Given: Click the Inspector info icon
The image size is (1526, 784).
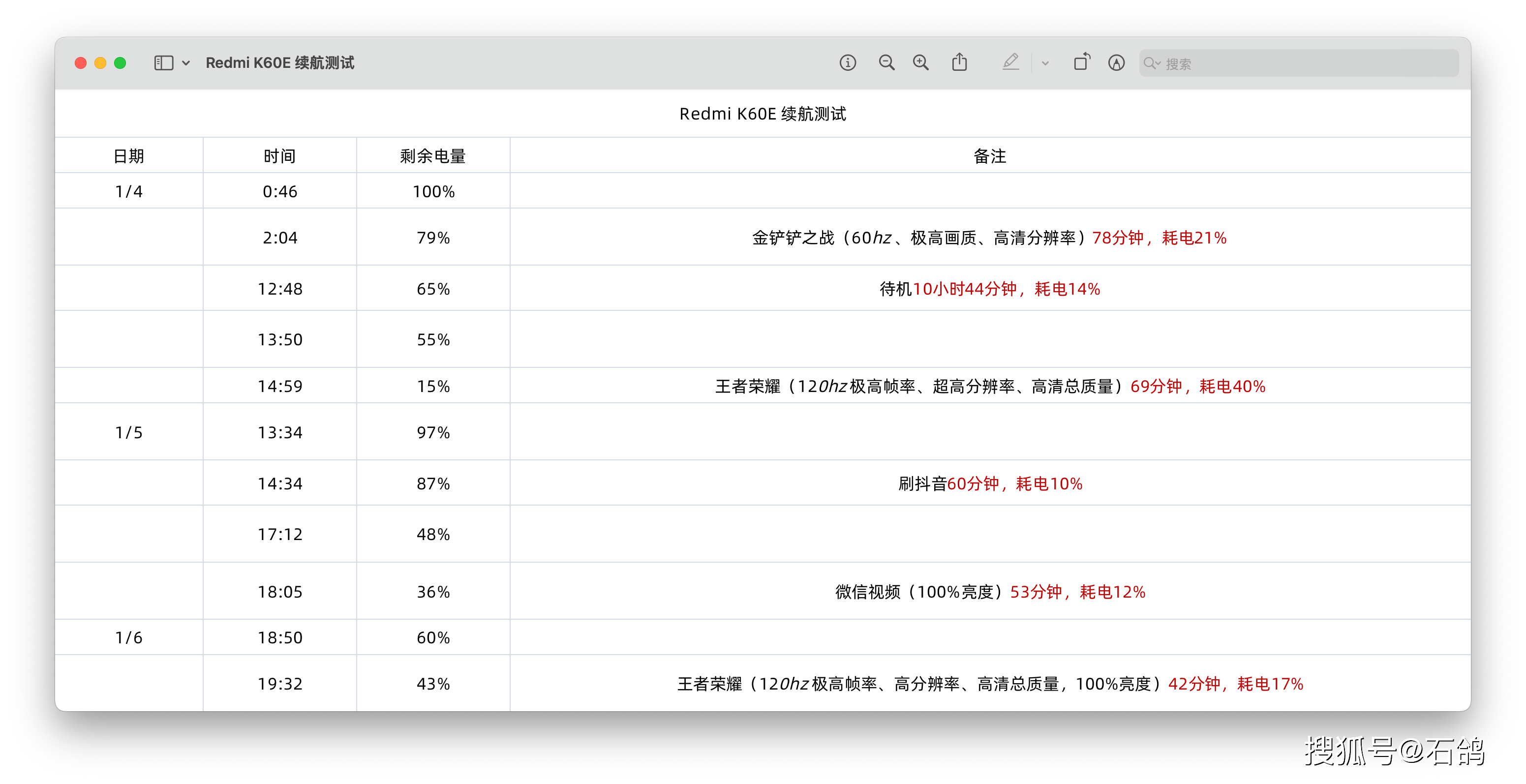Looking at the screenshot, I should point(848,63).
